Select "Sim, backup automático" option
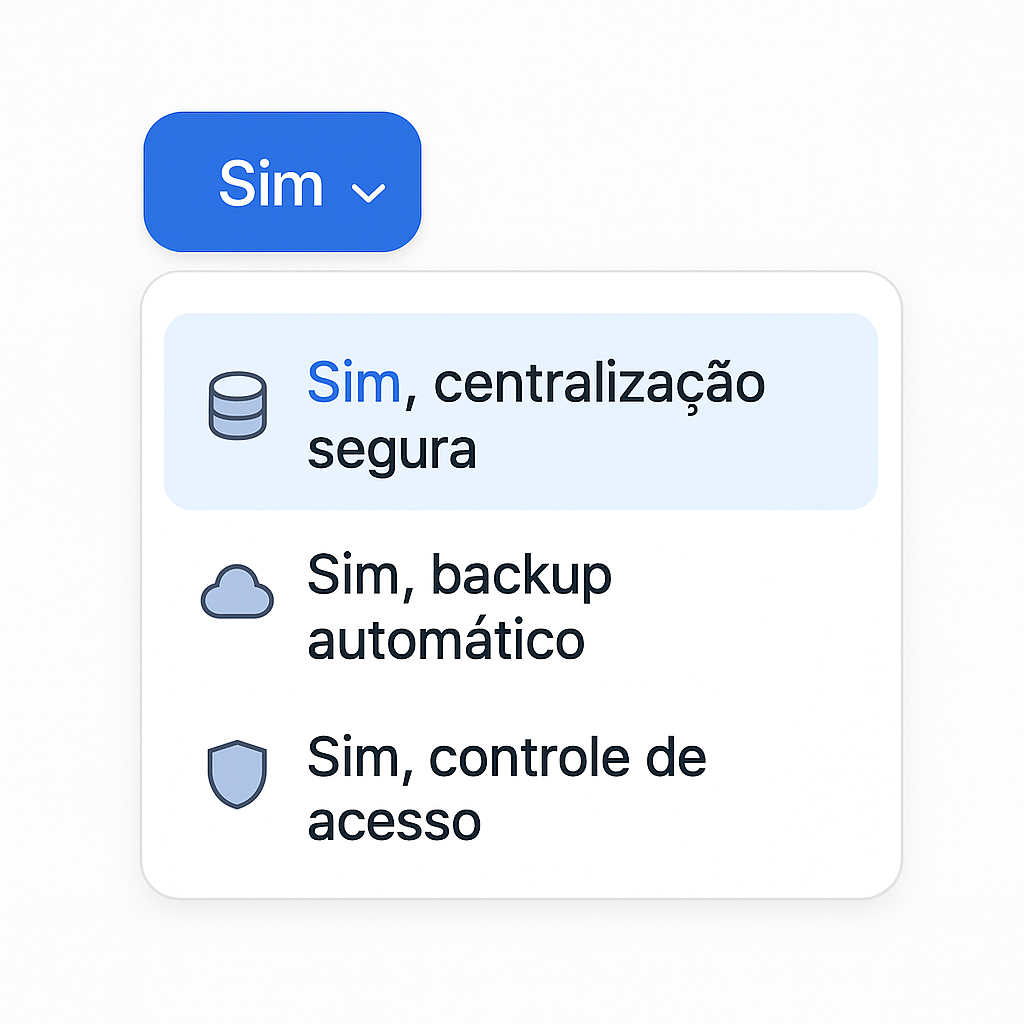1024x1024 pixels. click(520, 607)
